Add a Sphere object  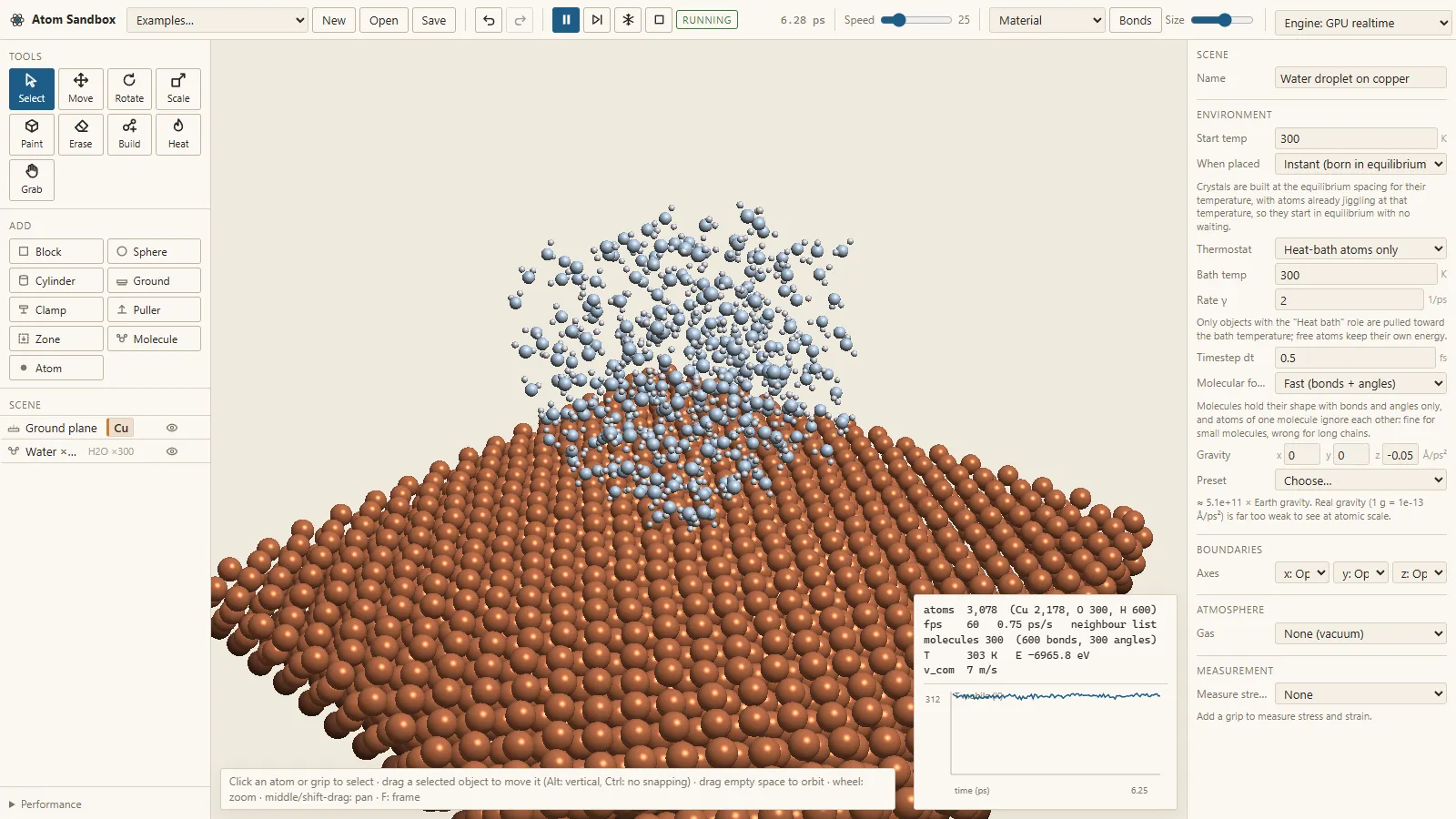click(x=154, y=251)
